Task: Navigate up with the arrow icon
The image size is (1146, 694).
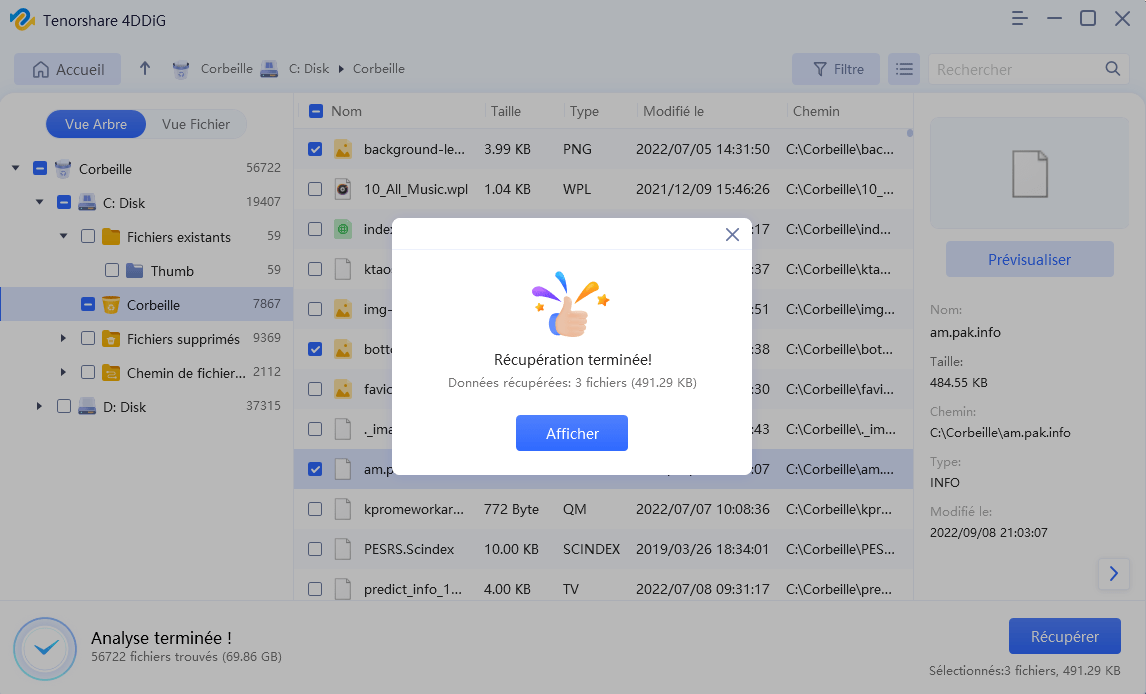Action: 145,69
